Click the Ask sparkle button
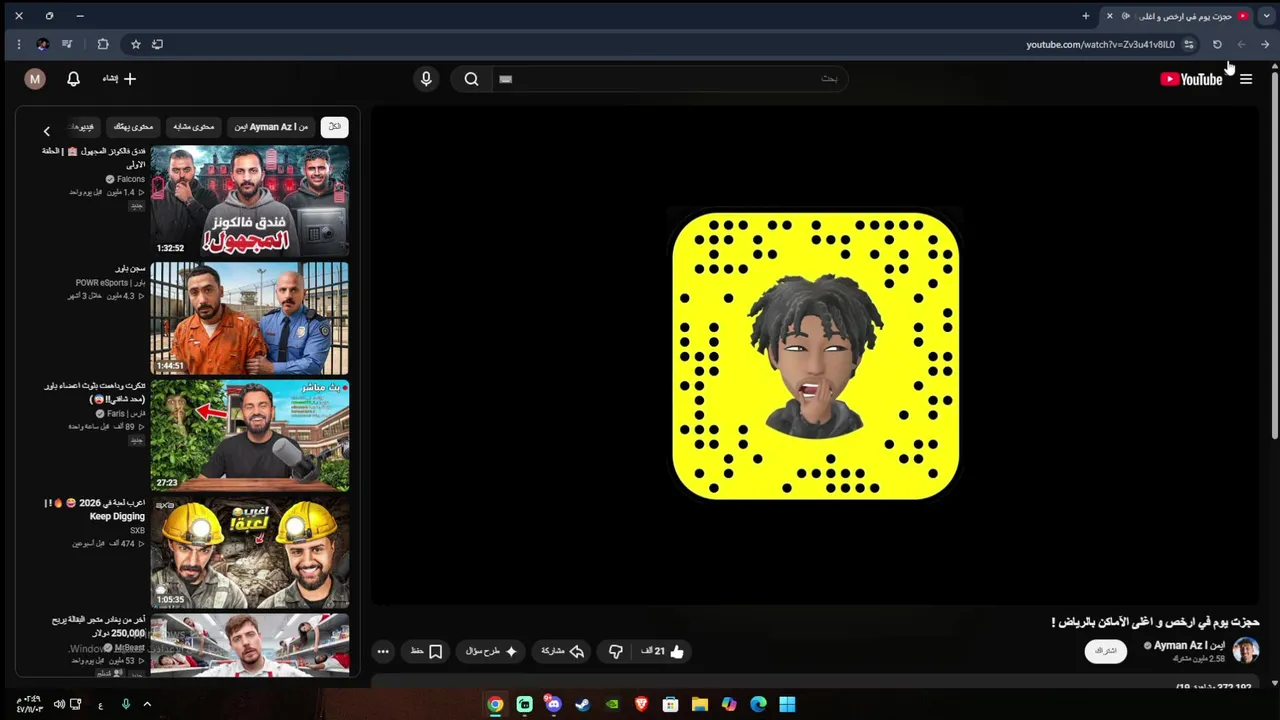1280x720 pixels. [491, 651]
